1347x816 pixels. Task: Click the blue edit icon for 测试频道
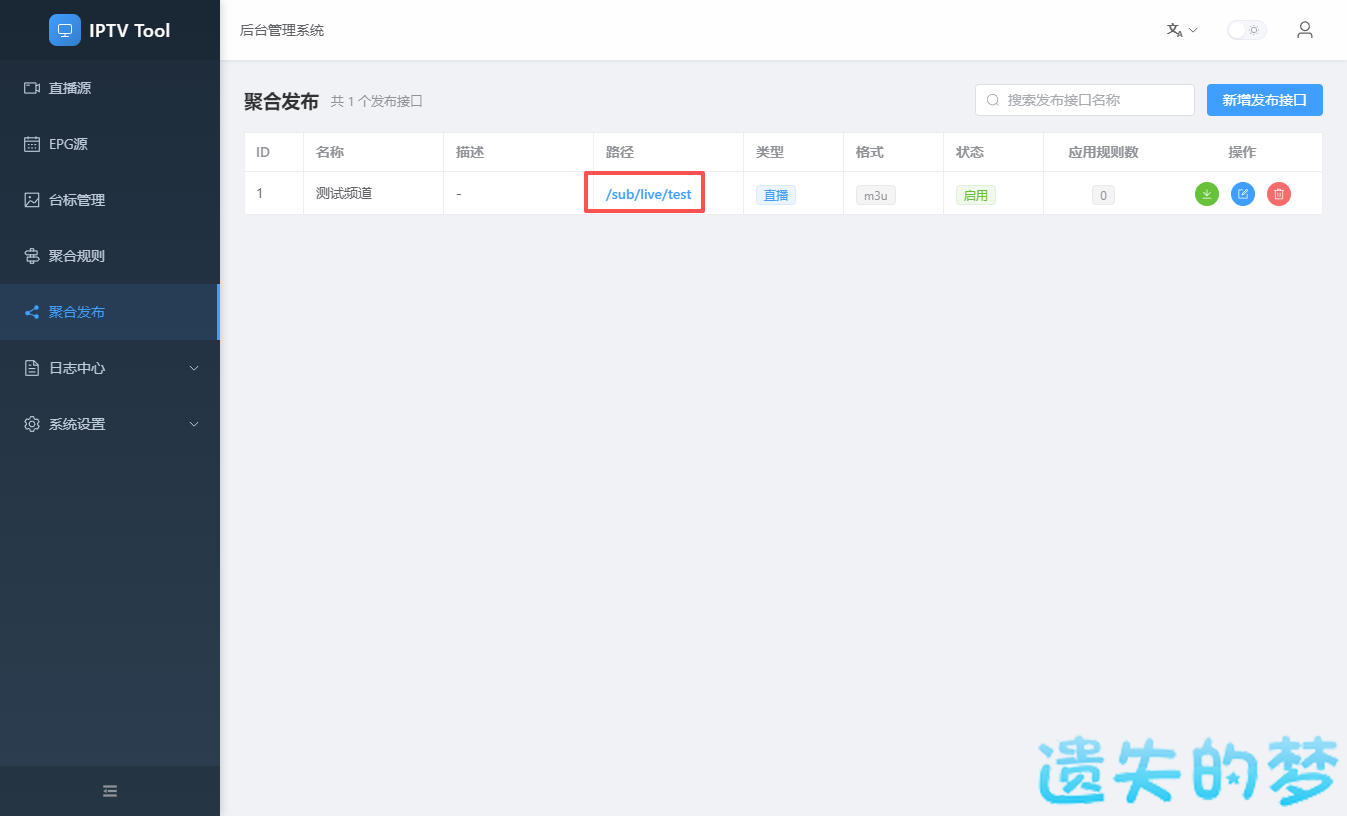click(x=1243, y=194)
